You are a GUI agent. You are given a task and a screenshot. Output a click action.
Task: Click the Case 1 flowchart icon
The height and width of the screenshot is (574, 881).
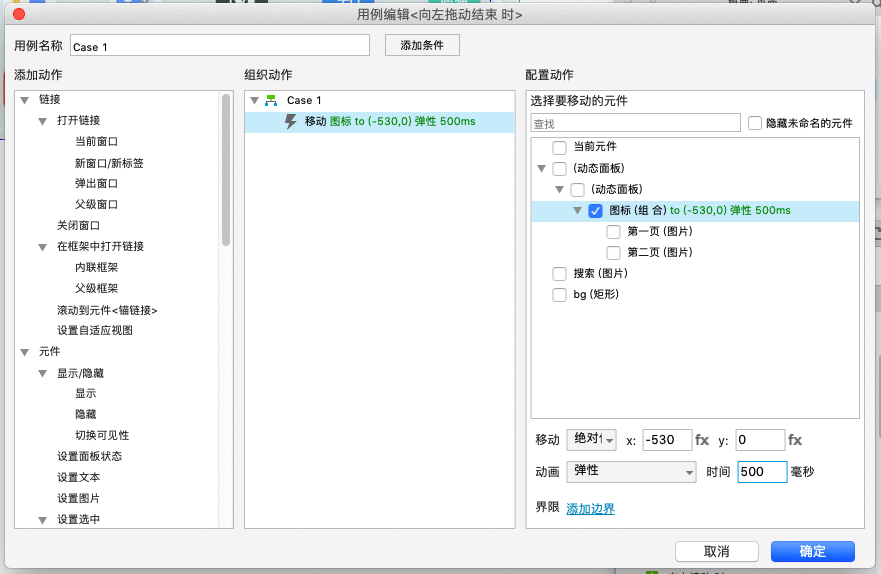271,101
